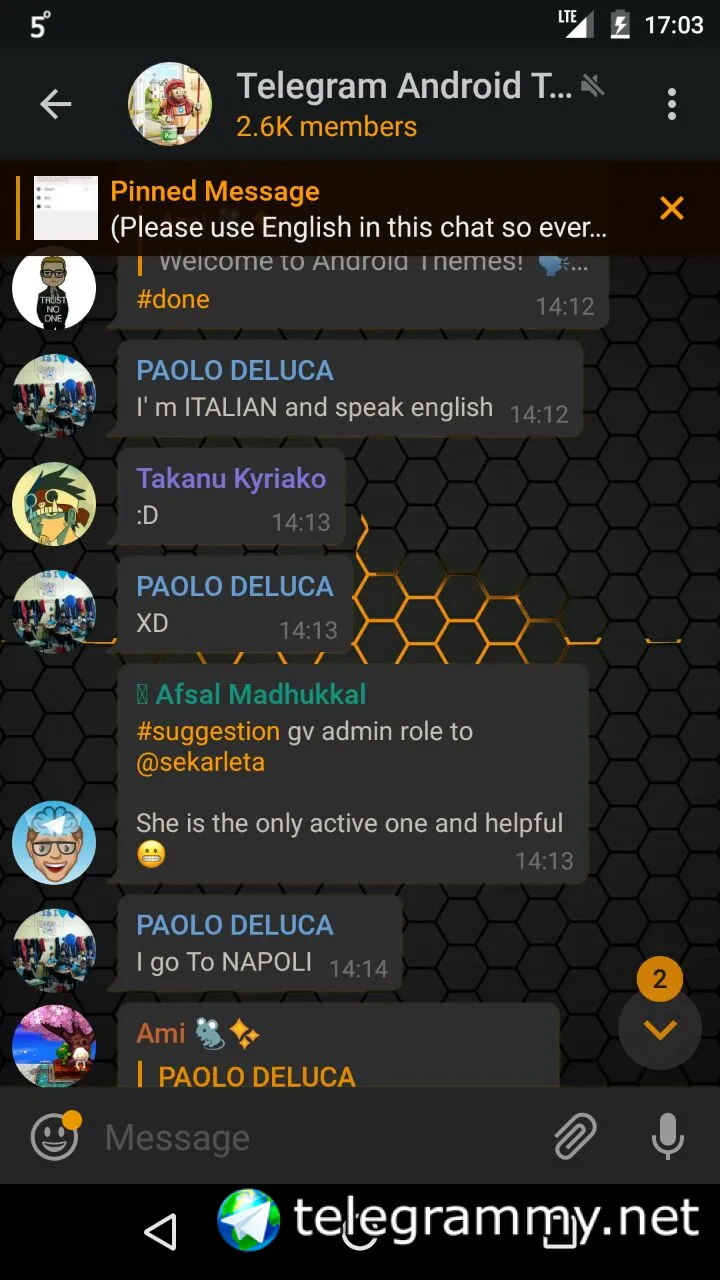The height and width of the screenshot is (1280, 720).
Task: Open Takanu Kyriako's avatar
Action: coord(54,504)
